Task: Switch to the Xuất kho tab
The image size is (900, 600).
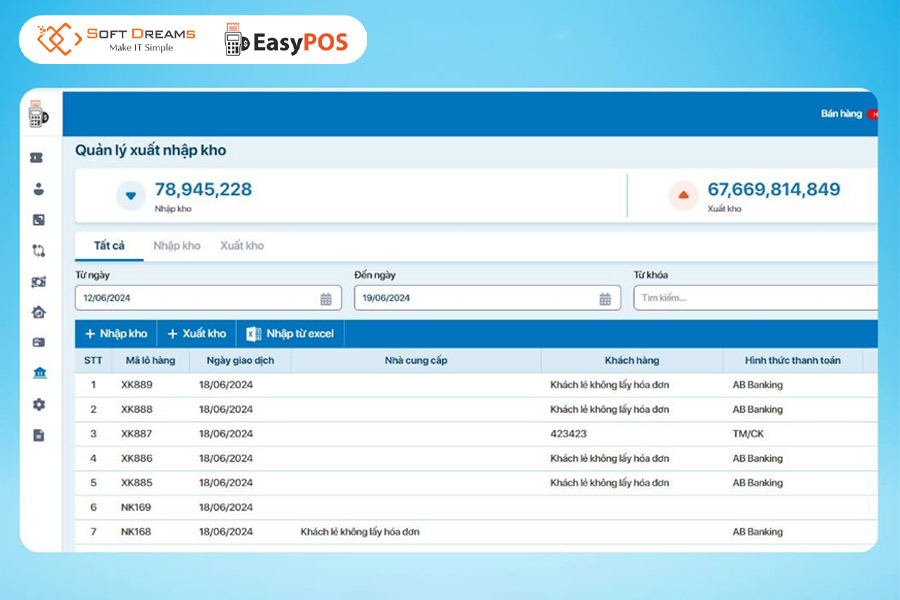Action: [x=241, y=245]
